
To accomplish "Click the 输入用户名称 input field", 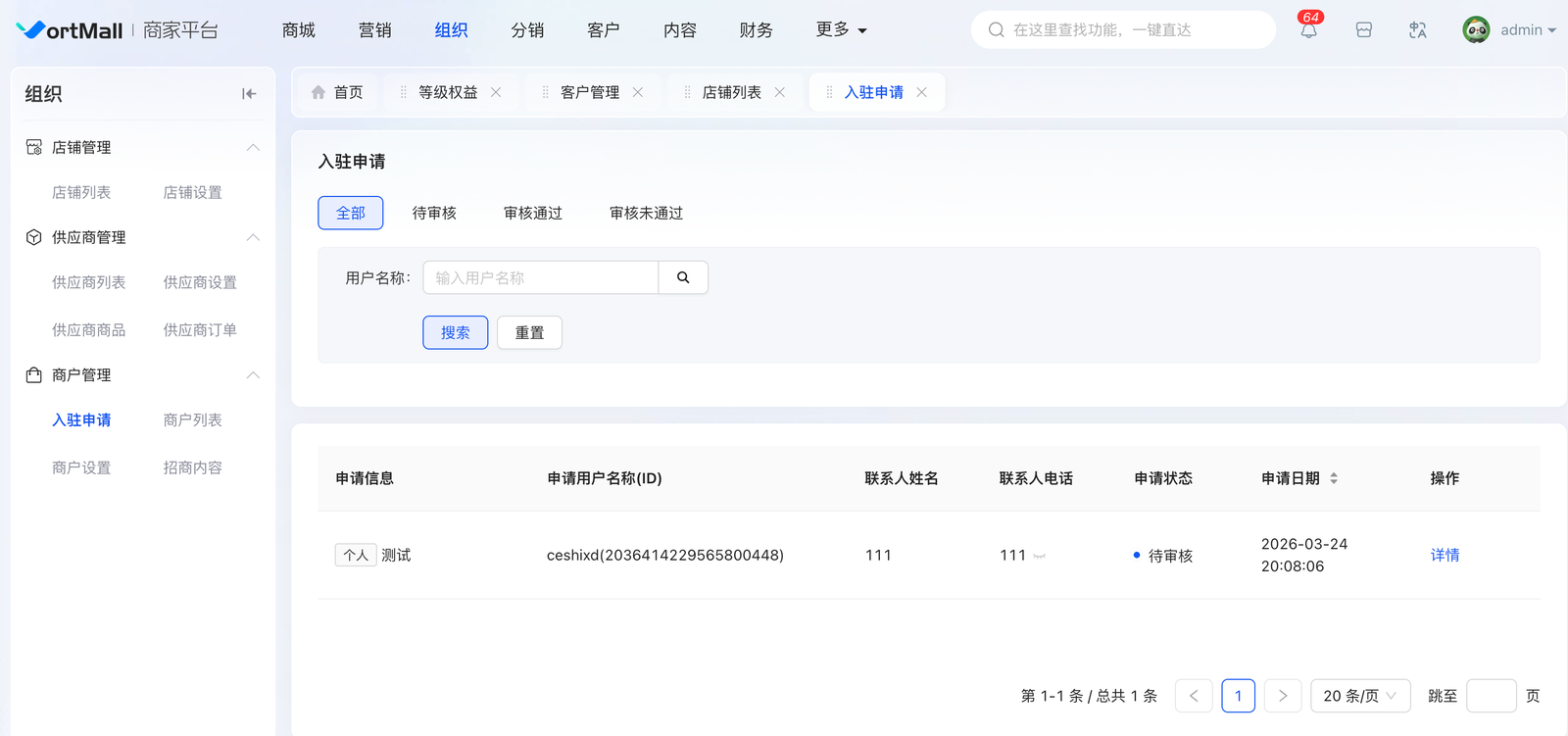I will click(x=540, y=277).
